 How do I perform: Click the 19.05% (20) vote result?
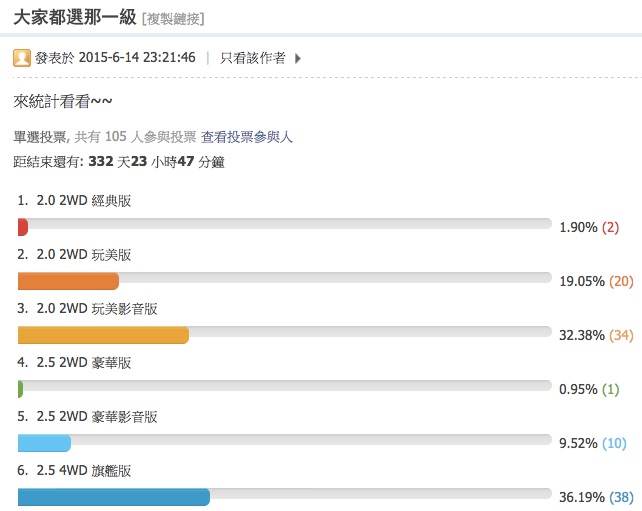click(597, 281)
